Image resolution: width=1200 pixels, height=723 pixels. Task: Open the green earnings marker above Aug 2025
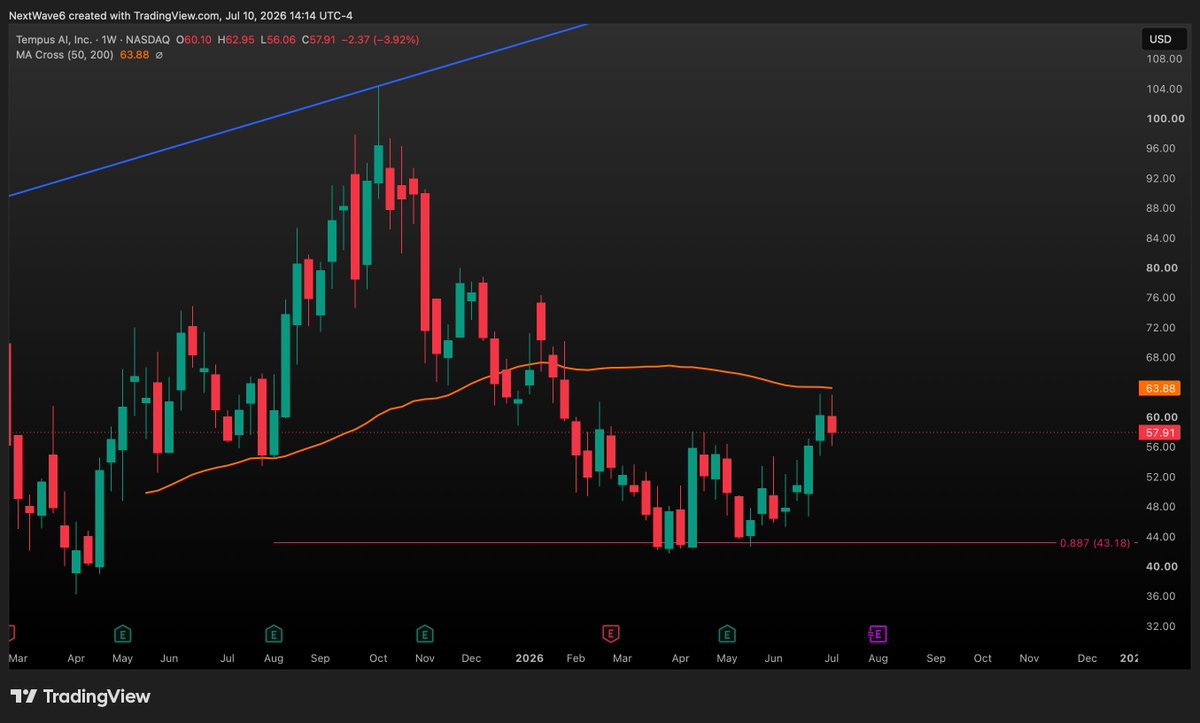pos(272,633)
